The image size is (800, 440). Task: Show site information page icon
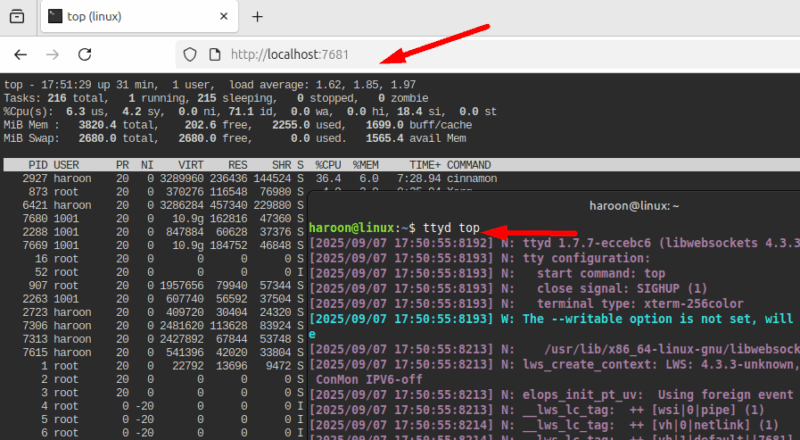coord(215,55)
